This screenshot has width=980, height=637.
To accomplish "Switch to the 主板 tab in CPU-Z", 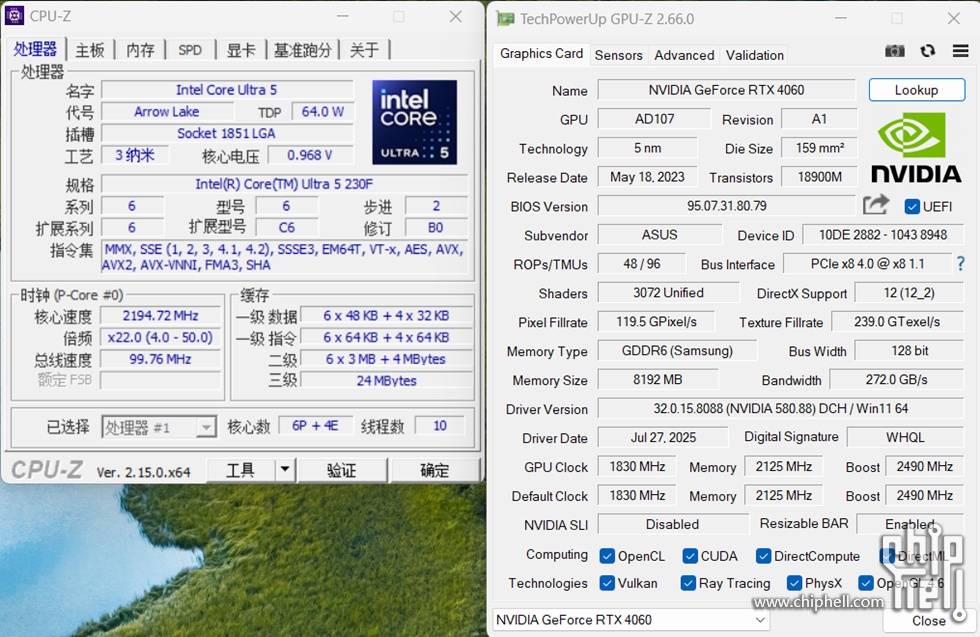I will 89,50.
